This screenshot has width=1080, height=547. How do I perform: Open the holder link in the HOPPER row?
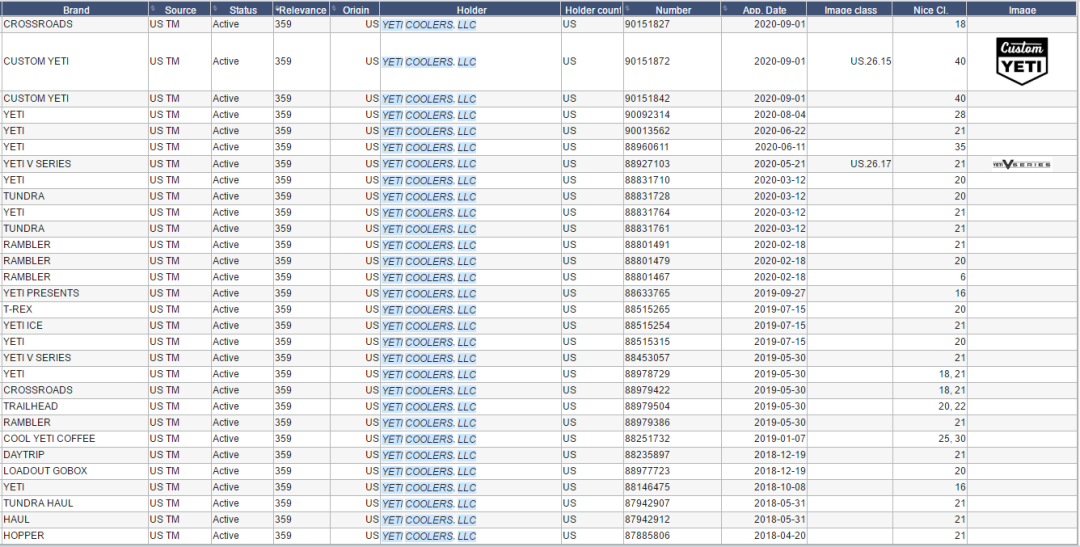[429, 536]
